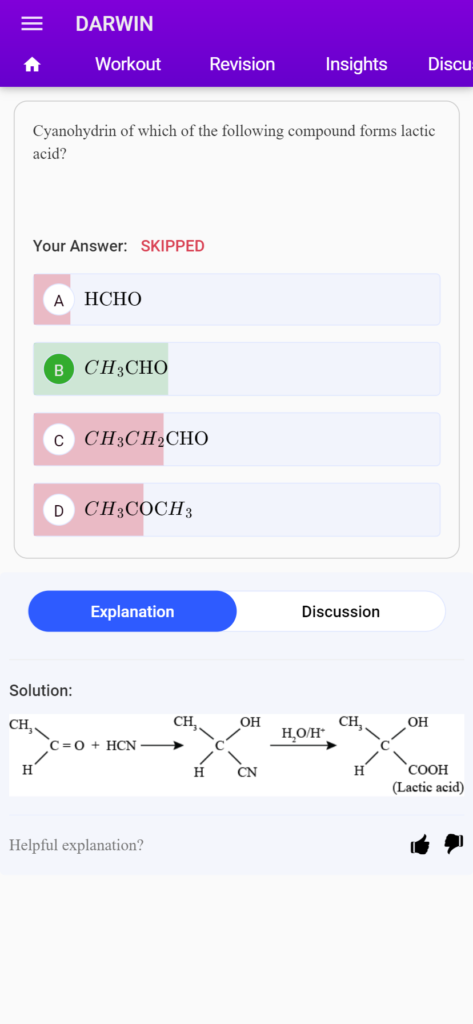This screenshot has height=1024, width=473.
Task: Click the HCHO answer row
Action: pos(236,299)
